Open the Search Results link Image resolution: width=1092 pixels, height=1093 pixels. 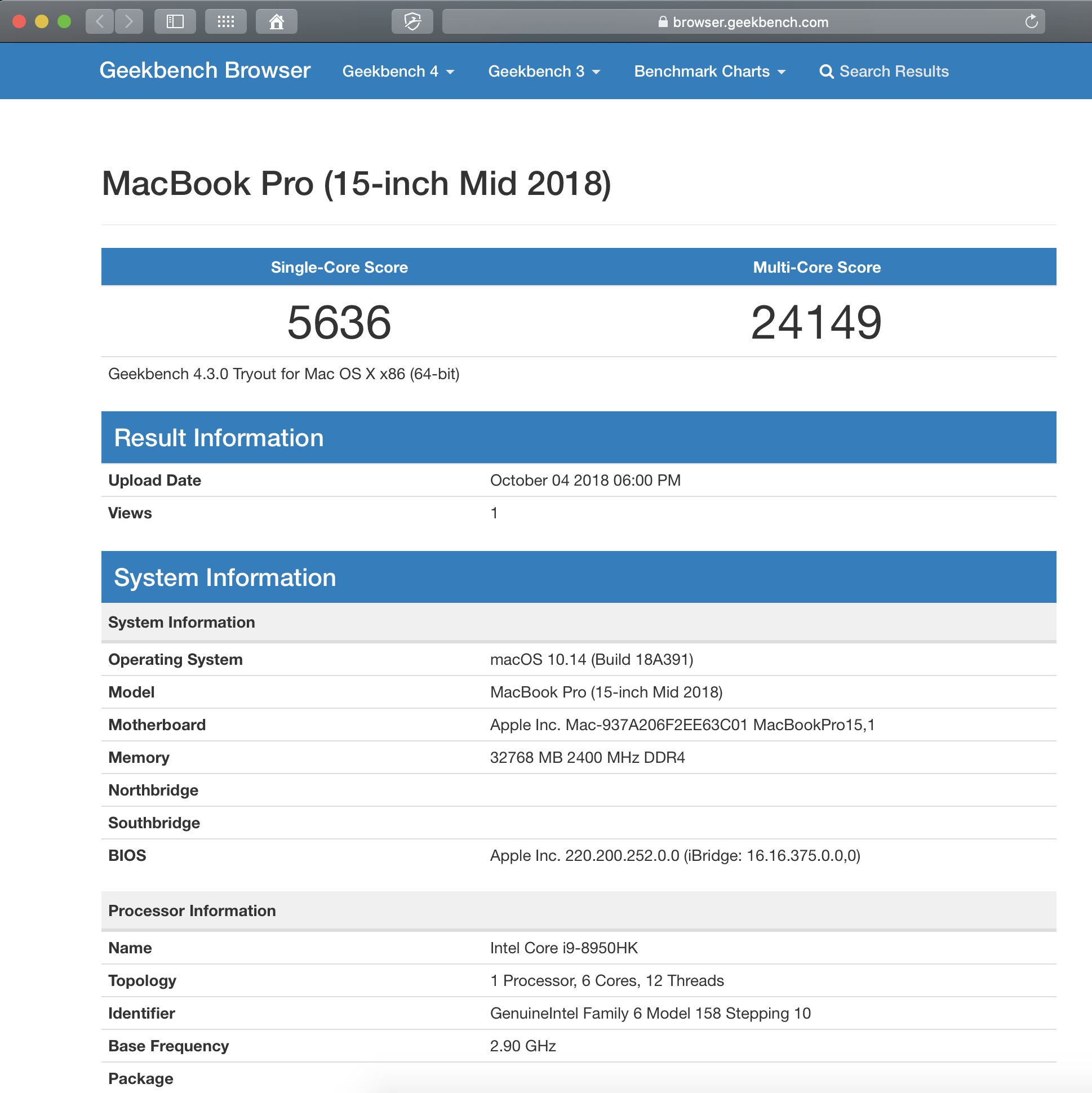884,72
